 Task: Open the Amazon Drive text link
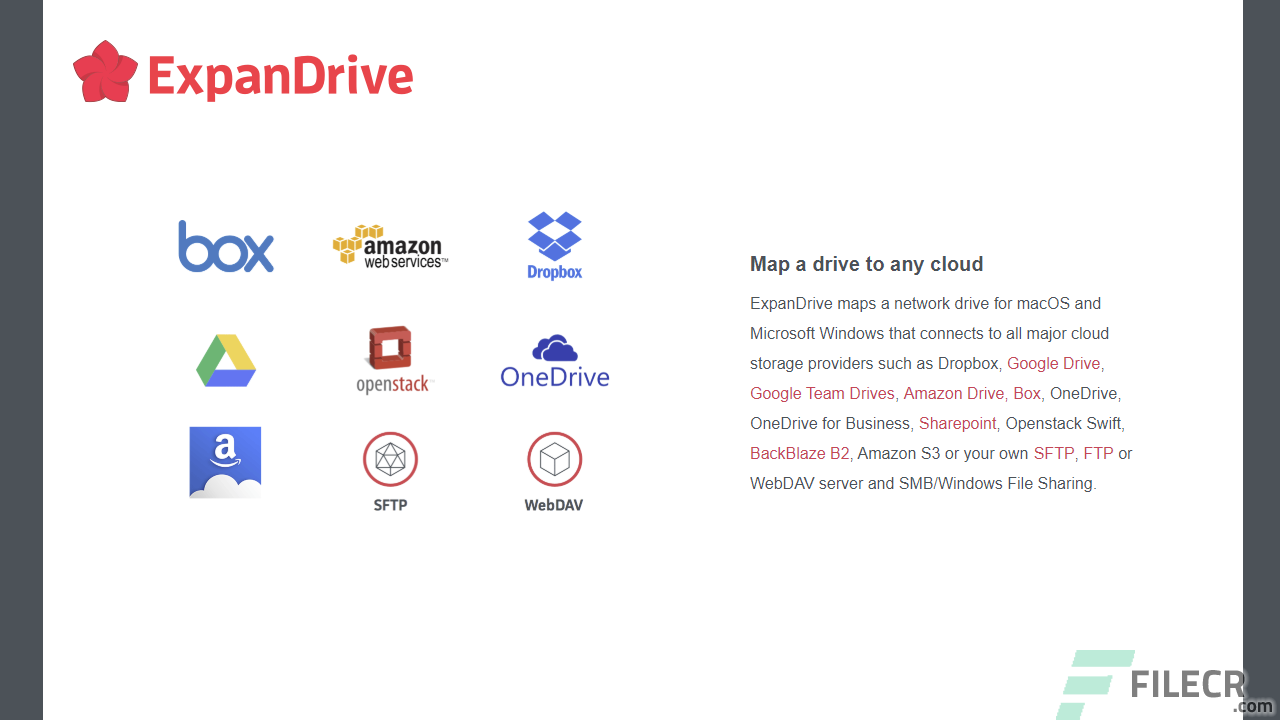[x=953, y=394]
